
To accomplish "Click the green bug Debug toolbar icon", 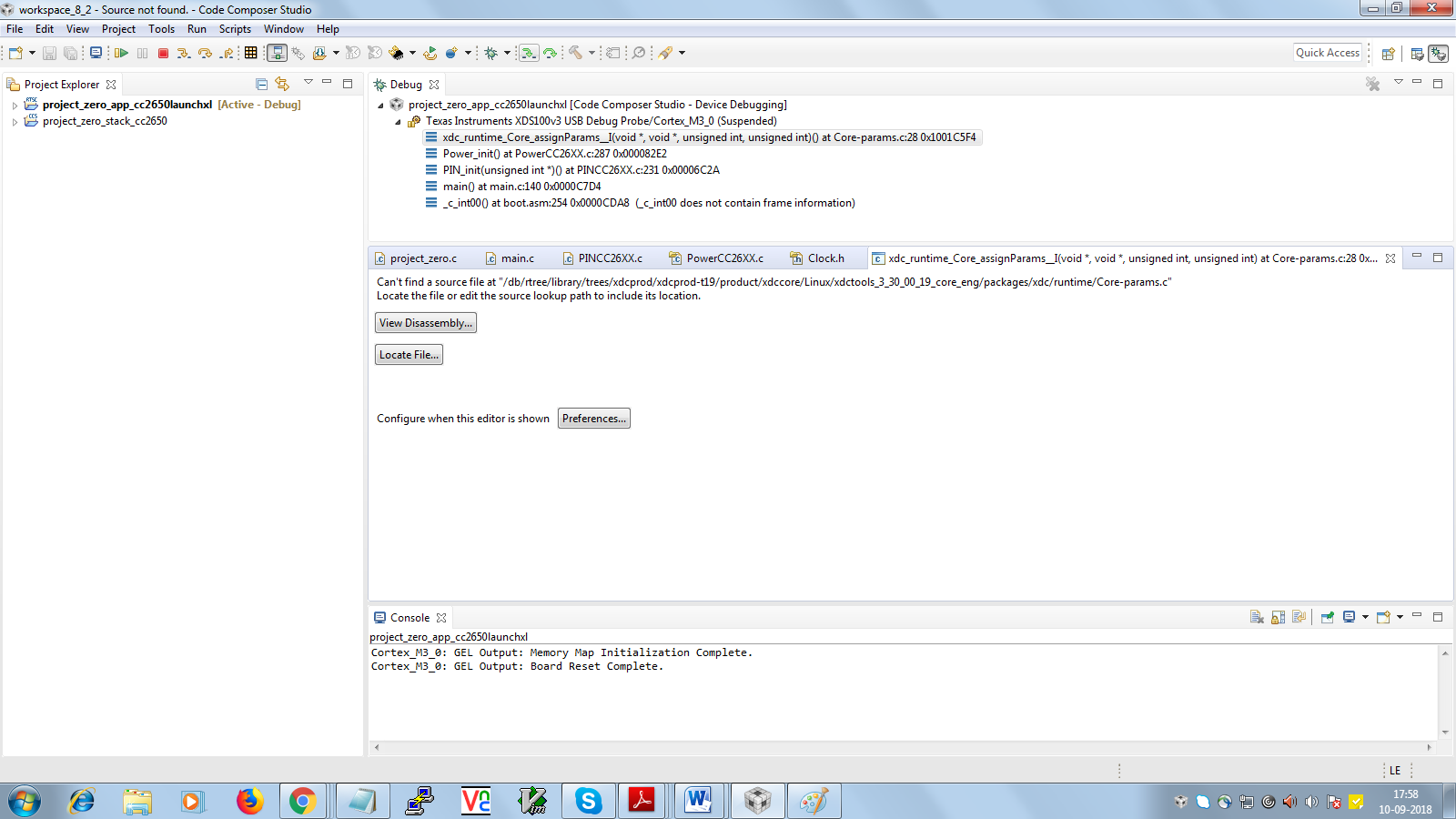I will click(491, 53).
